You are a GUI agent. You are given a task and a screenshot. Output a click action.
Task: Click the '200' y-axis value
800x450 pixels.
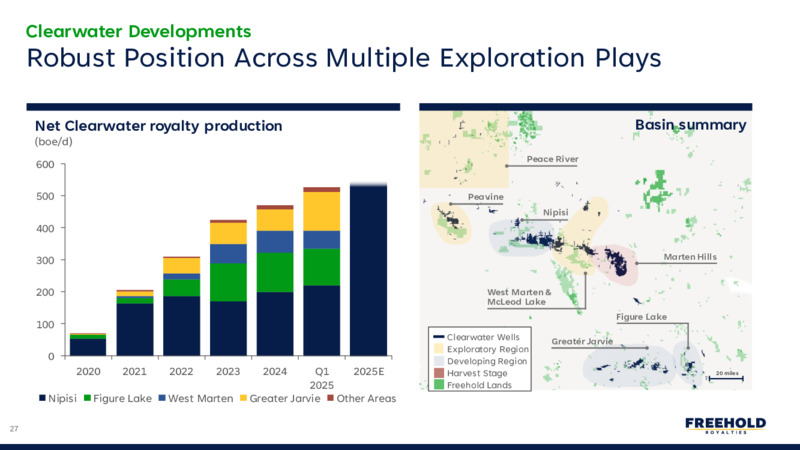[45, 292]
